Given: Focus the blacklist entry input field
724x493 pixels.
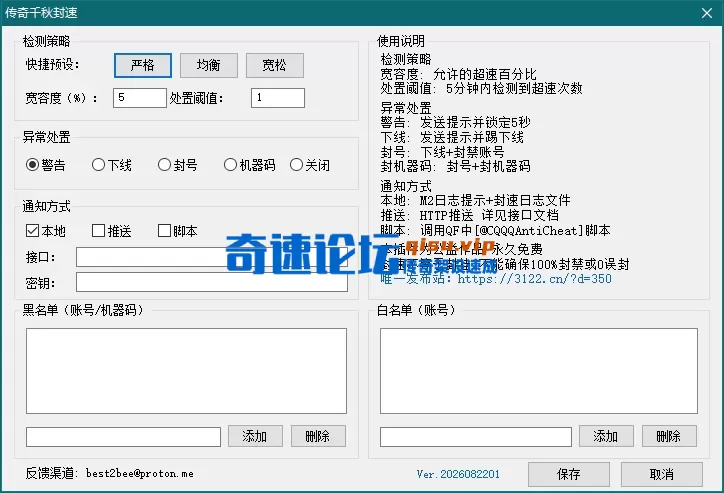Looking at the screenshot, I should tap(123, 437).
